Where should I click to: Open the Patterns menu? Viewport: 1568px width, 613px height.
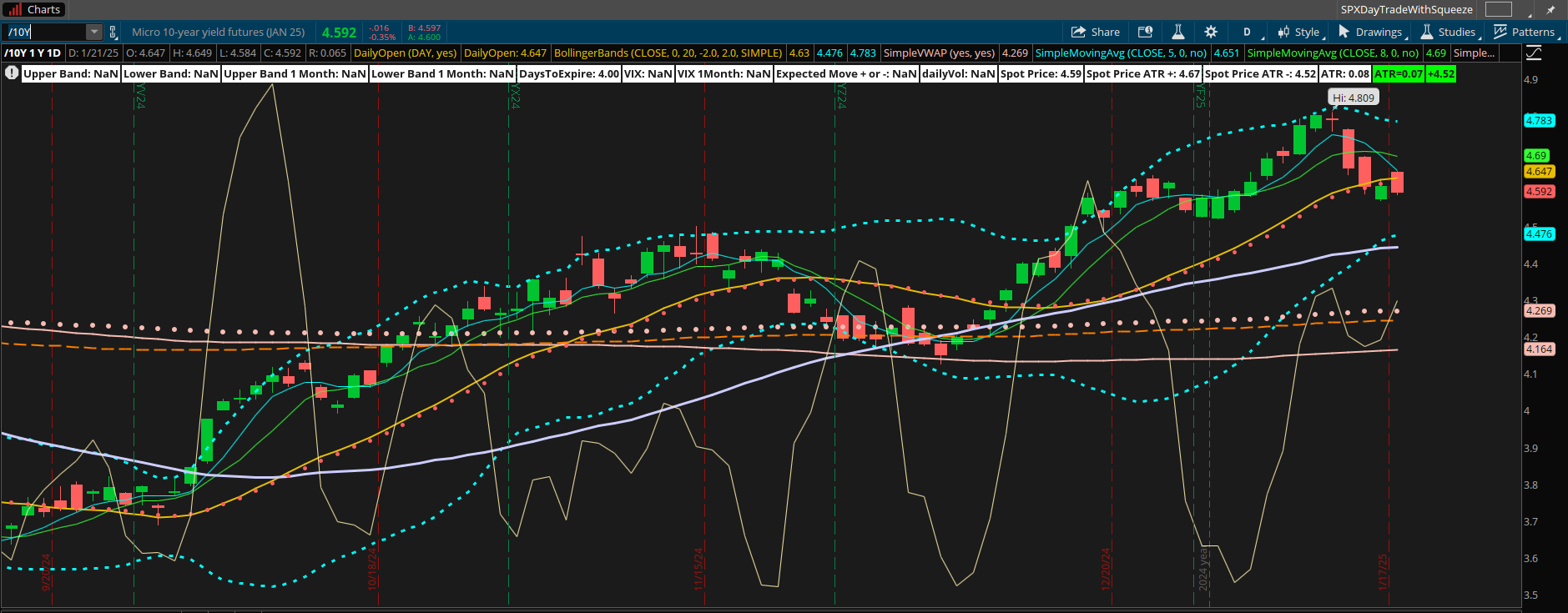(x=1525, y=32)
